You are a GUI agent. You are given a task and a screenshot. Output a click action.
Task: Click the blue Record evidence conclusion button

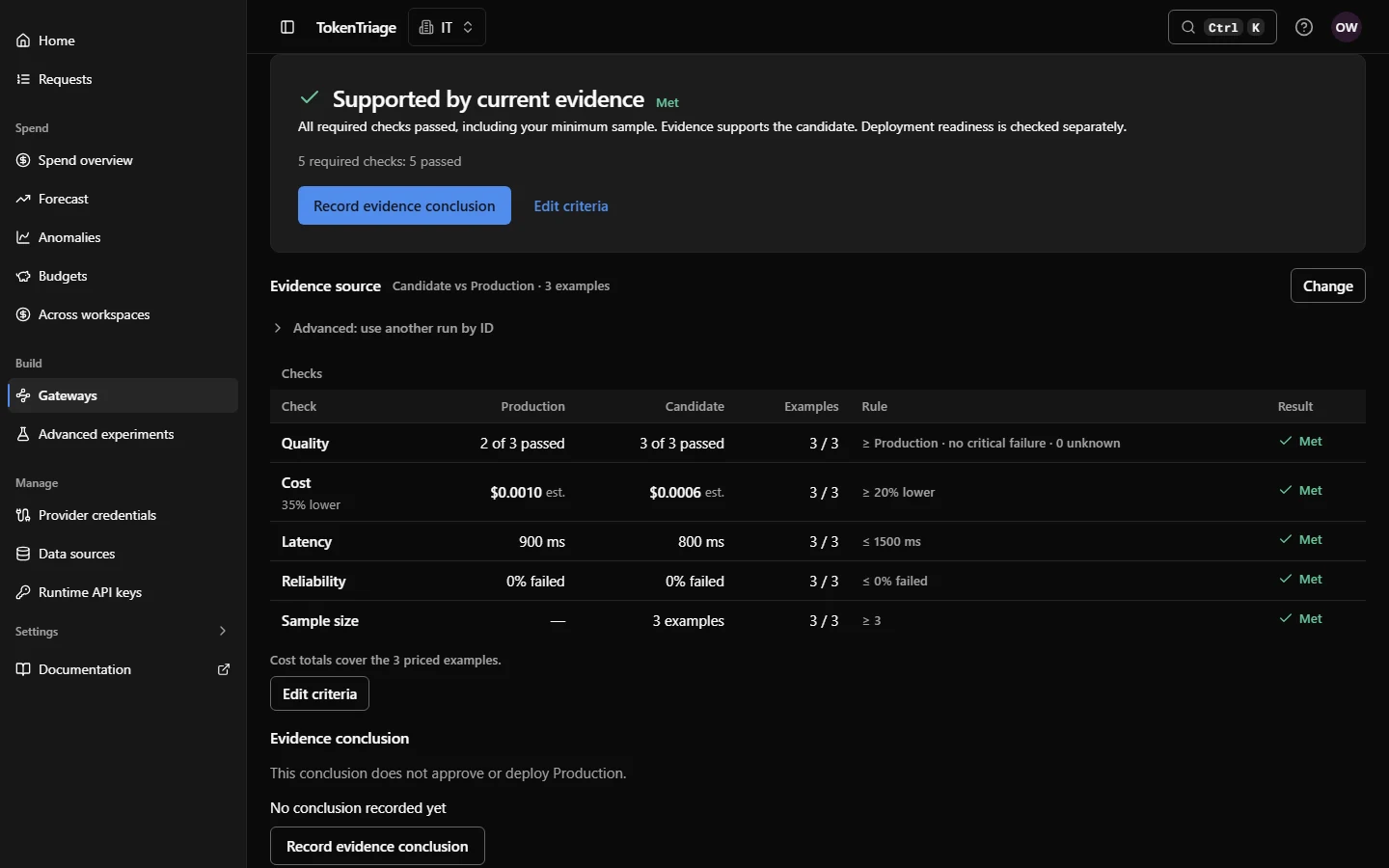pyautogui.click(x=404, y=205)
